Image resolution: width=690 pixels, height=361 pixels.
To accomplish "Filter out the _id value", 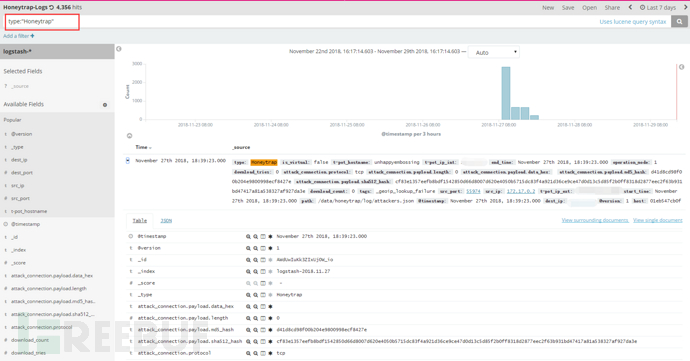I will 255,260.
